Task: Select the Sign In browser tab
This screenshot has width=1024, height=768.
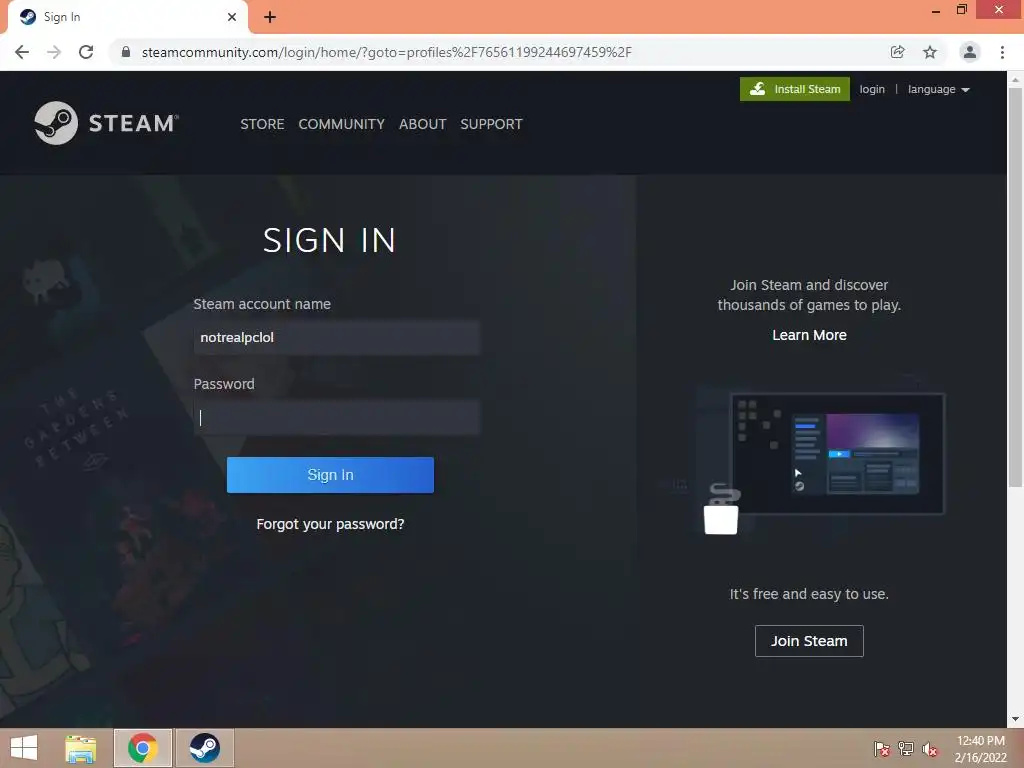Action: click(x=128, y=17)
